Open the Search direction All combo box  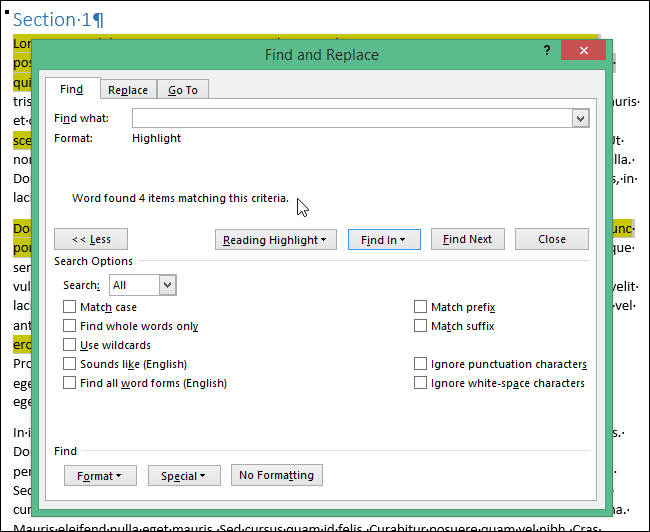point(143,285)
